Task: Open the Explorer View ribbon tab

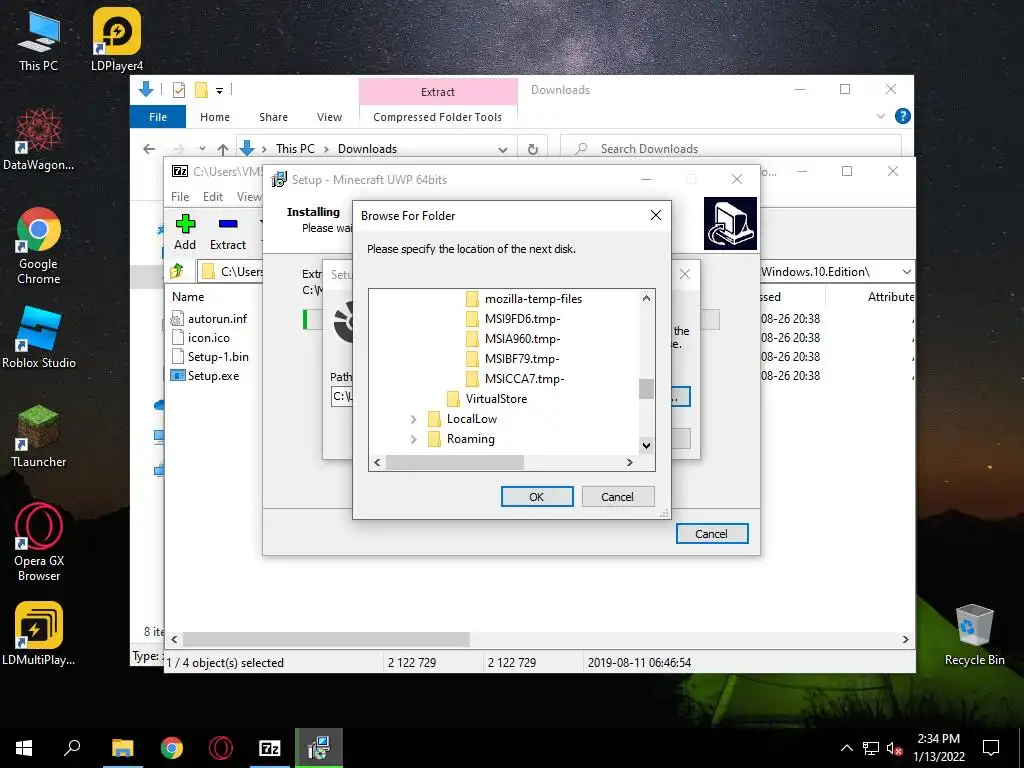Action: point(329,117)
